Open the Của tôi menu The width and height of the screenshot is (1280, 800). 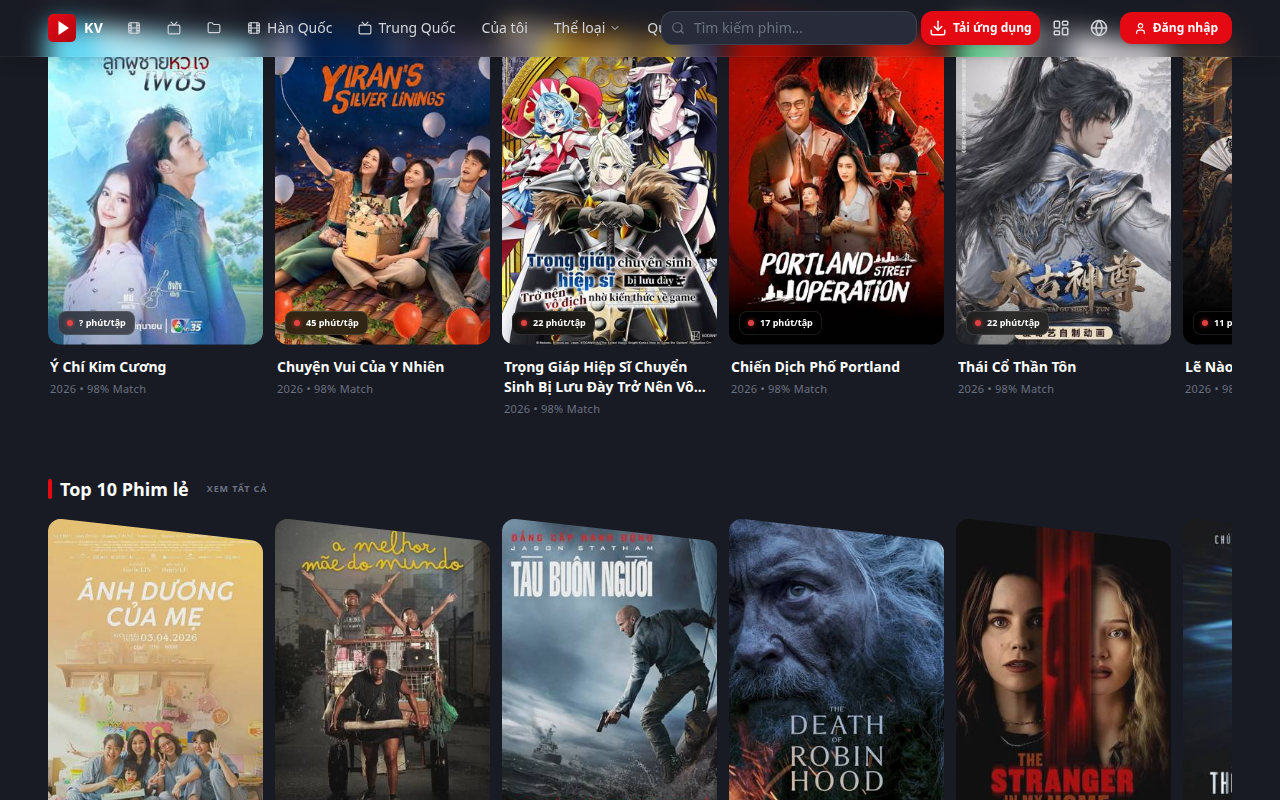(504, 28)
